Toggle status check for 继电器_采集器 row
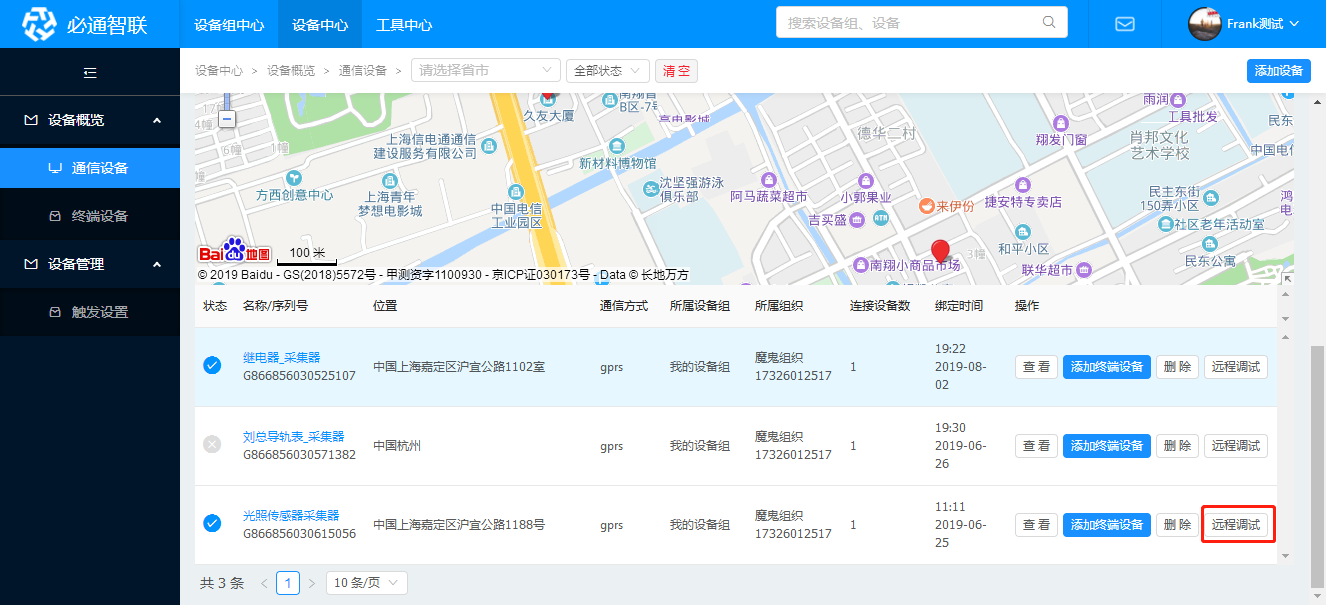Screen dimensions: 1326x605 (x=212, y=366)
